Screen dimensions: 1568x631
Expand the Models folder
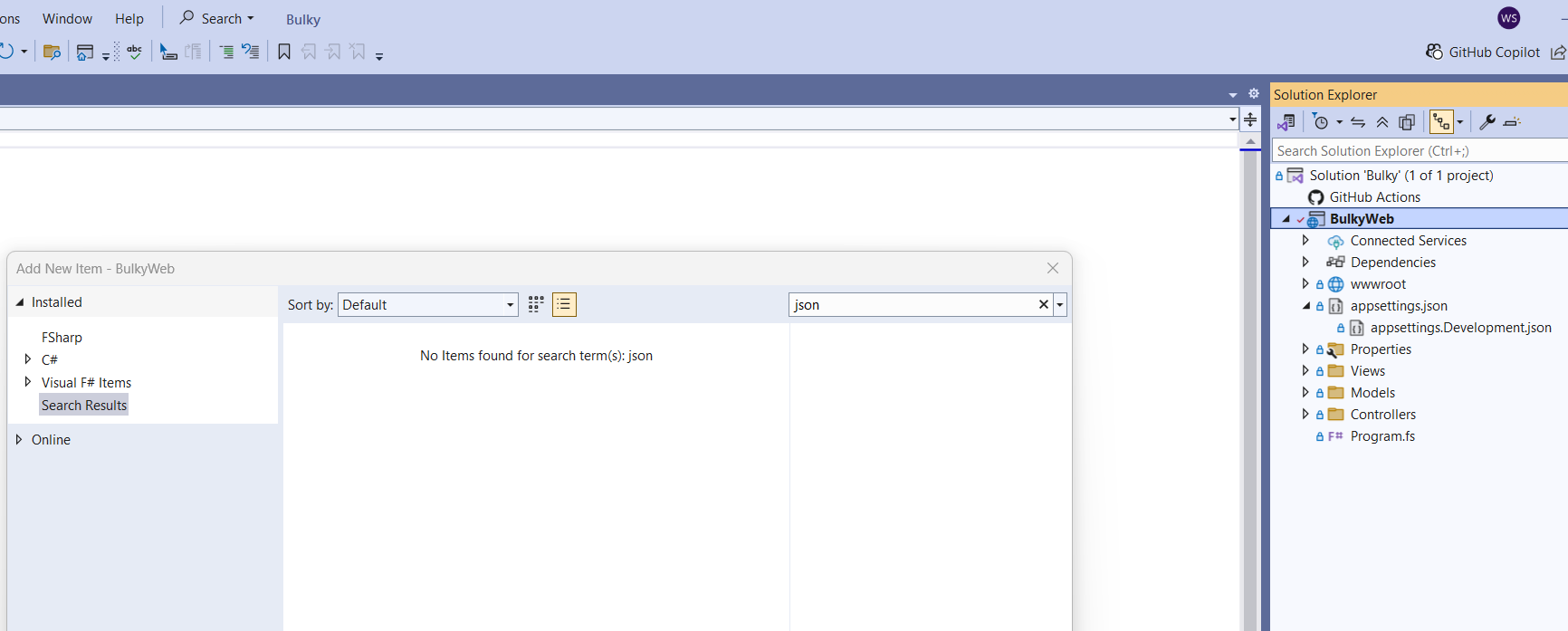pyautogui.click(x=1305, y=392)
